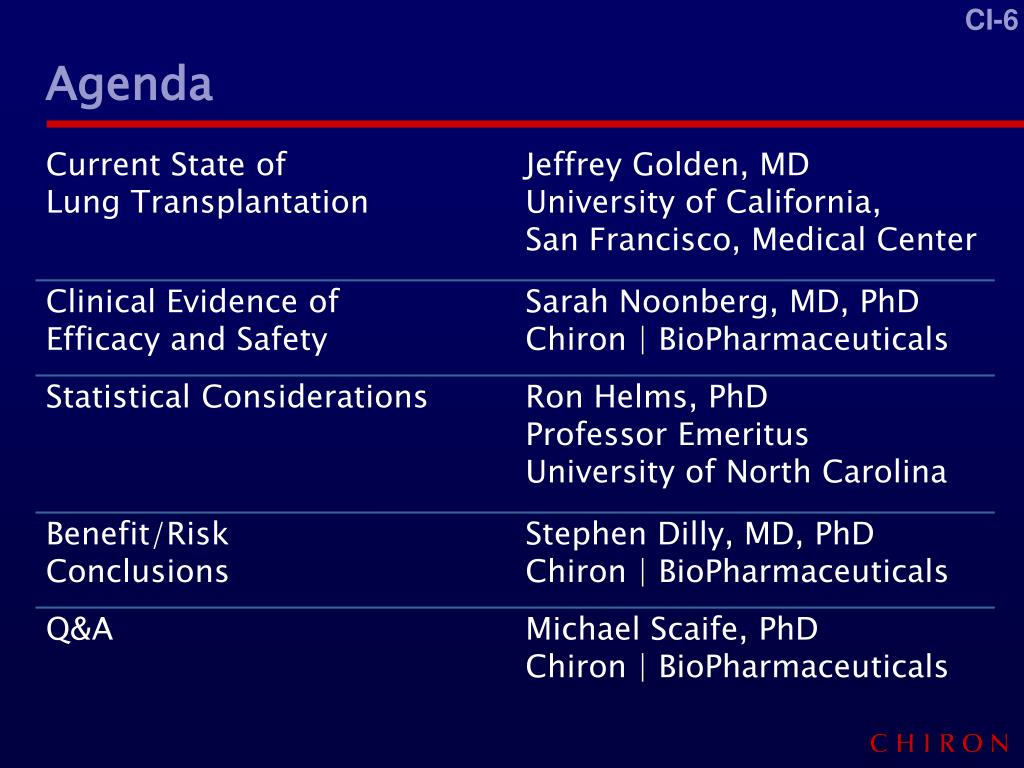Click the 'Professor Emeritus' title line
Viewport: 1024px width, 768px height.
click(x=667, y=434)
